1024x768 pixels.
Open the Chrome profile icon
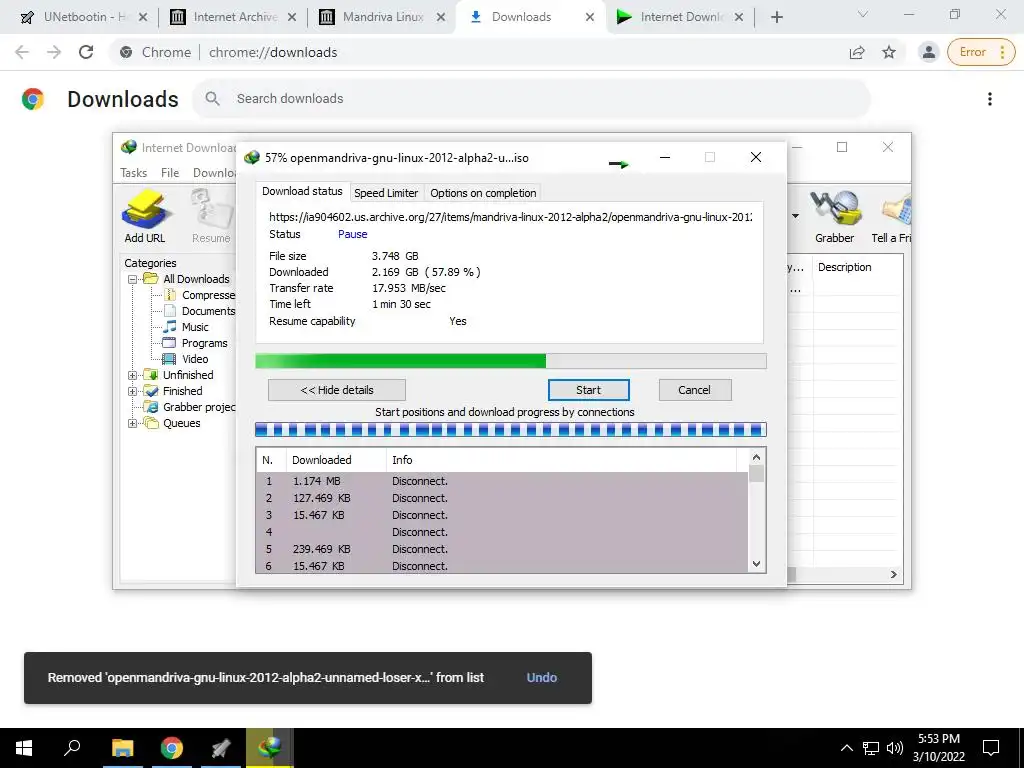tap(929, 52)
